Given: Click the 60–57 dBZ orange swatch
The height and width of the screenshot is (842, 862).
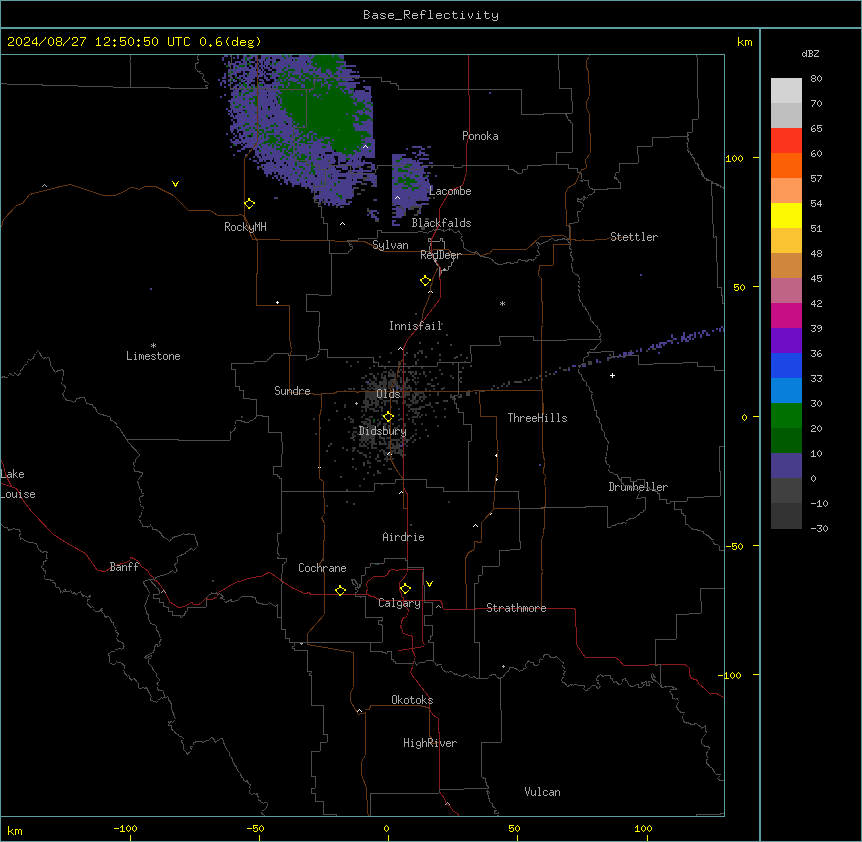Looking at the screenshot, I should pyautogui.click(x=786, y=165).
